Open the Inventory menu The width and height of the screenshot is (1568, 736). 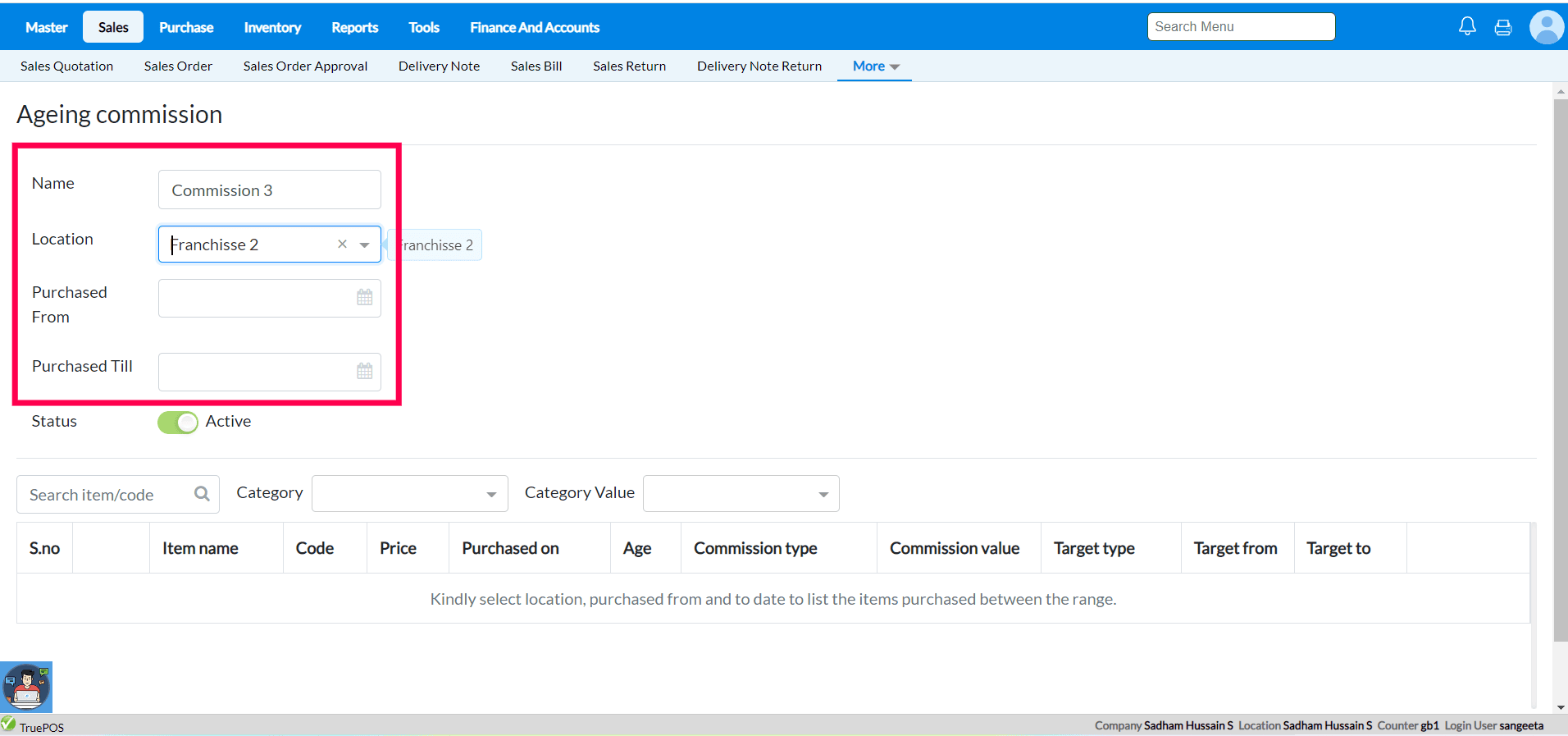click(x=272, y=27)
